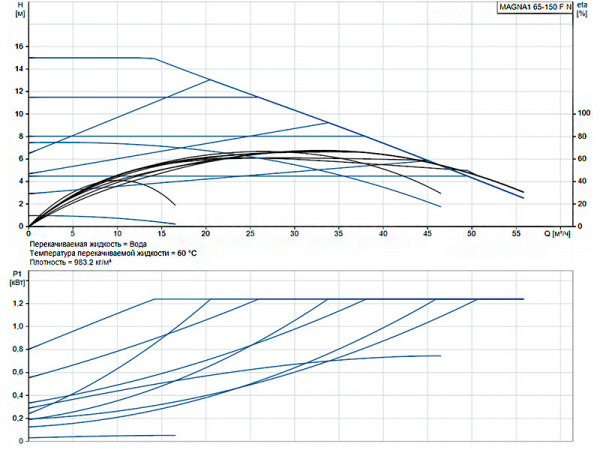Click the 25 tick on the Q axis
This screenshot has height=450, width=600.
tap(250, 233)
